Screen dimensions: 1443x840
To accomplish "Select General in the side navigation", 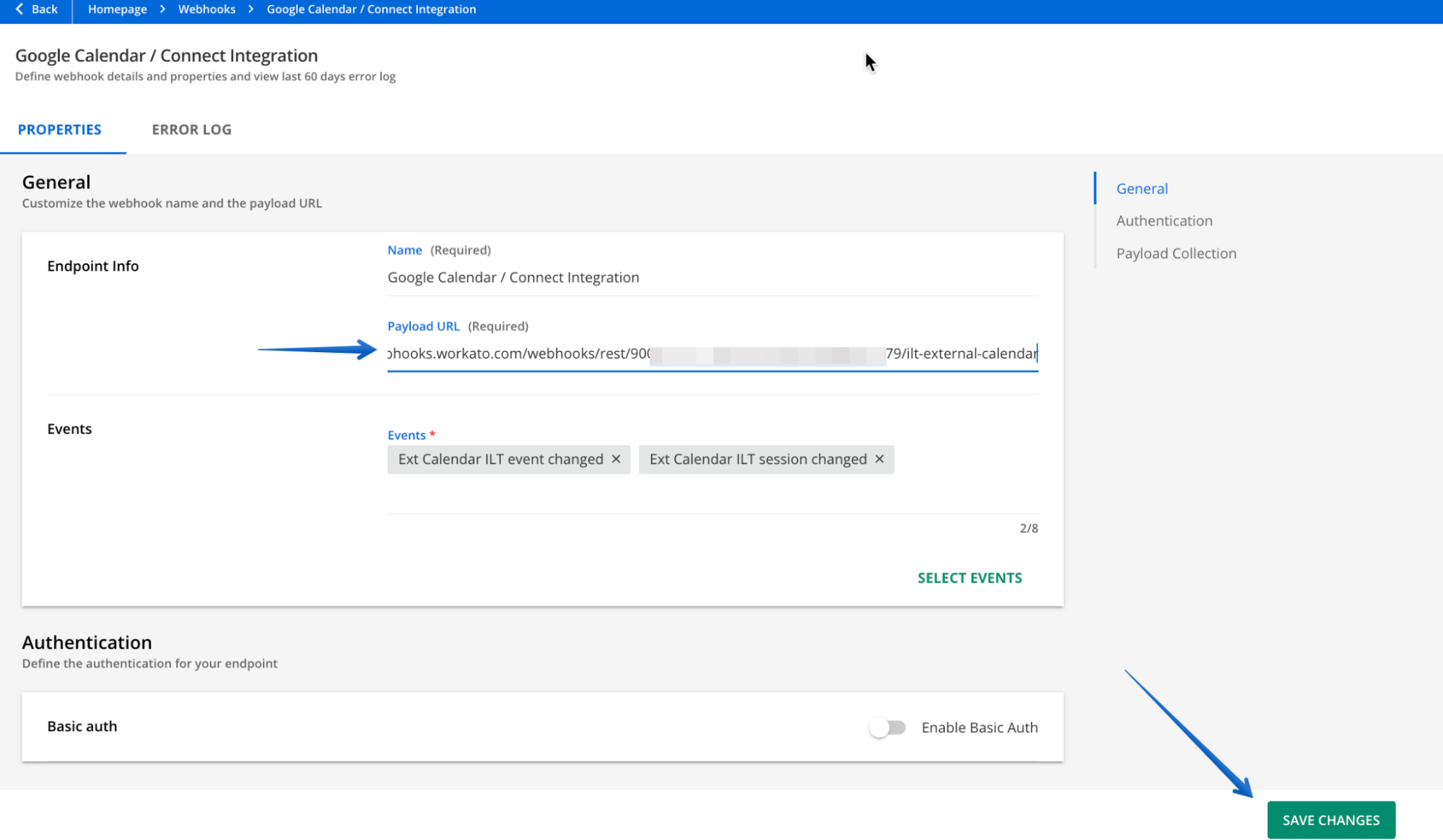I will coord(1141,188).
